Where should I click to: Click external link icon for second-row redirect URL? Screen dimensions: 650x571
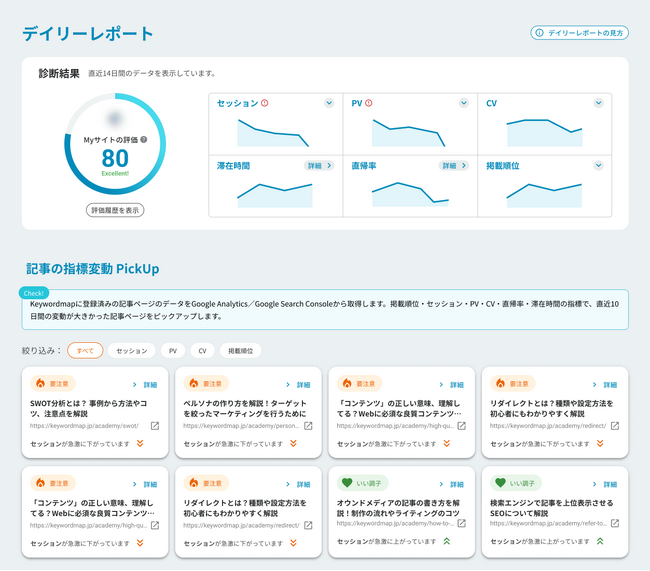pyautogui.click(x=308, y=525)
